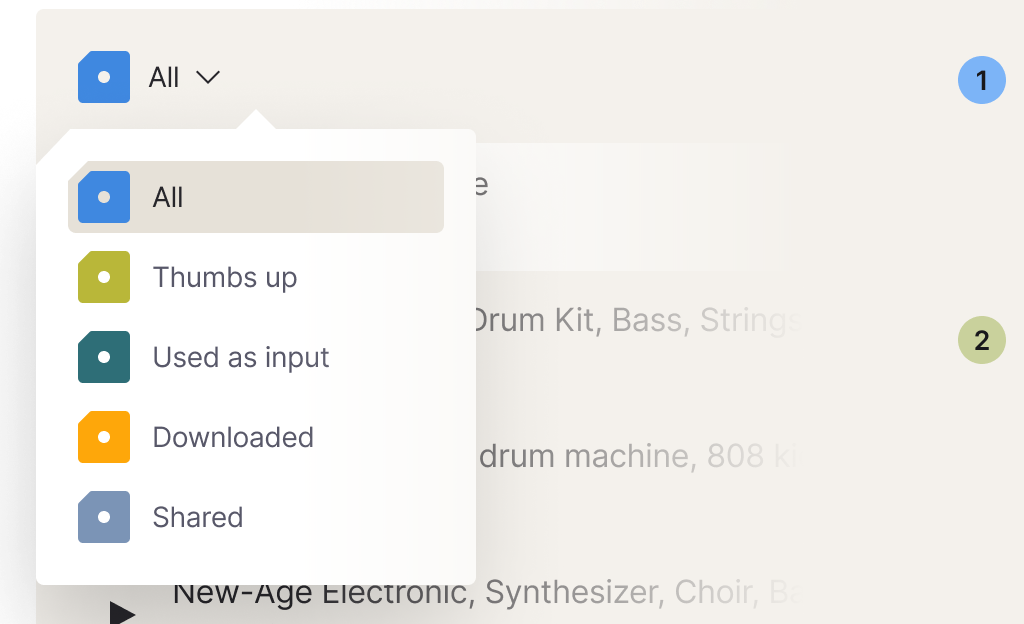
Task: Click the teal Used as input tag icon
Action: tap(104, 357)
